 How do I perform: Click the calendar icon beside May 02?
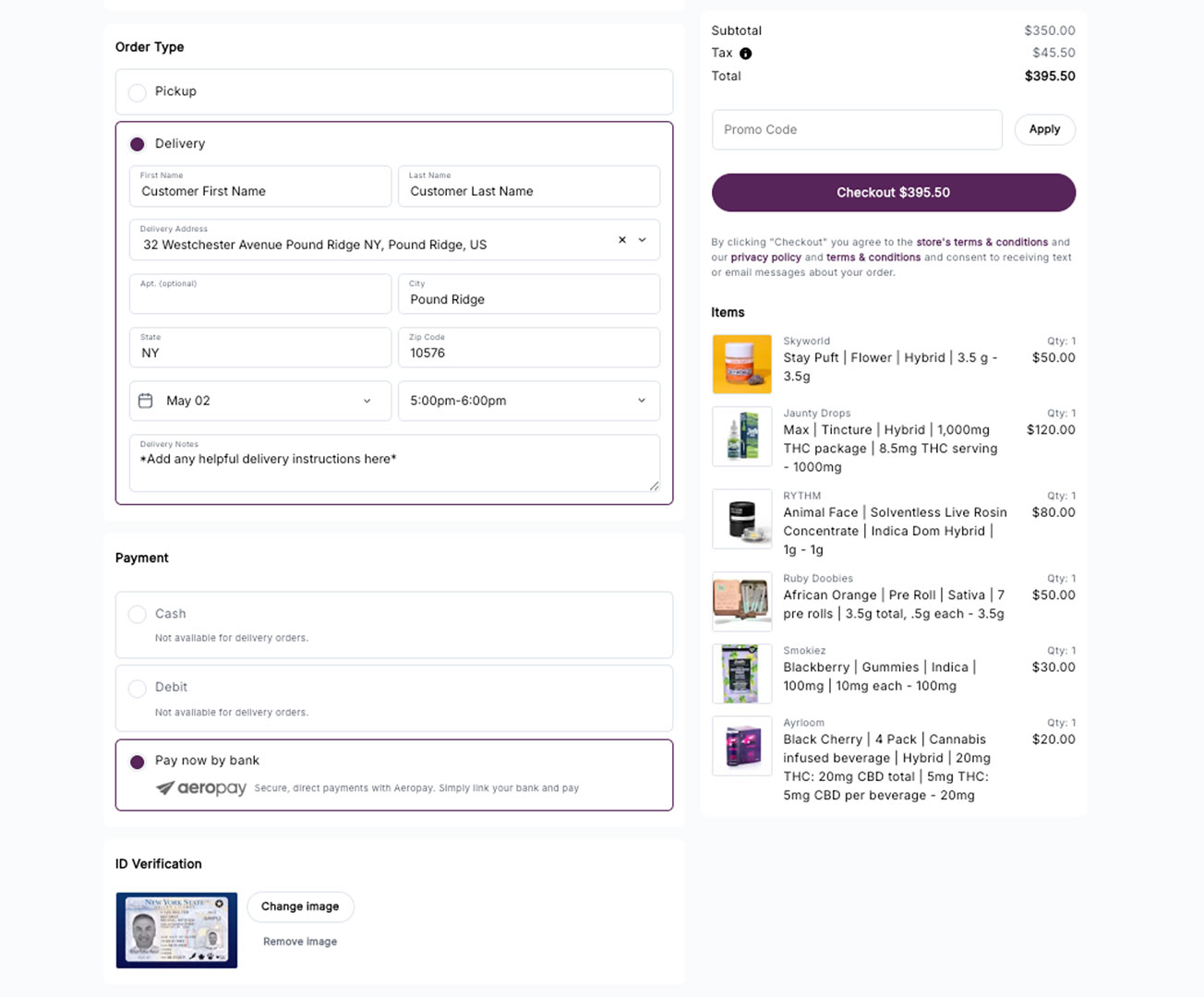[146, 401]
